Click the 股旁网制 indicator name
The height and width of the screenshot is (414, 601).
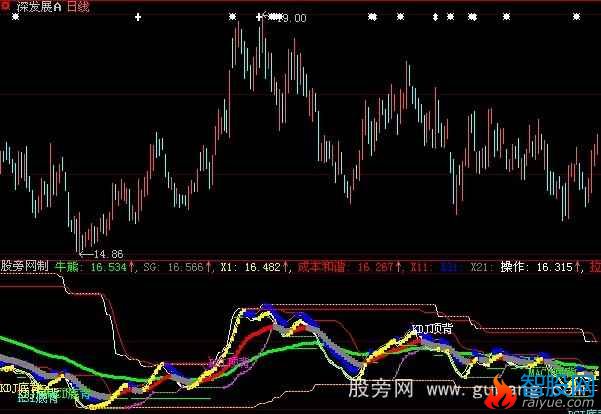click(25, 266)
